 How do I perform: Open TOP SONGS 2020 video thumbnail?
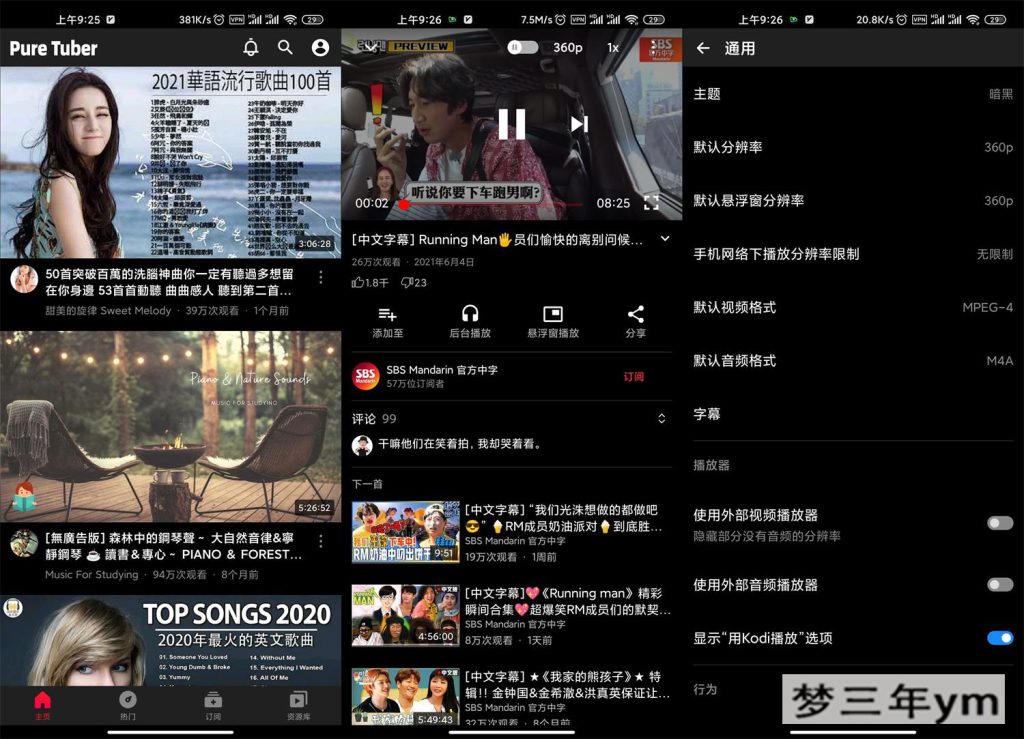(170, 640)
